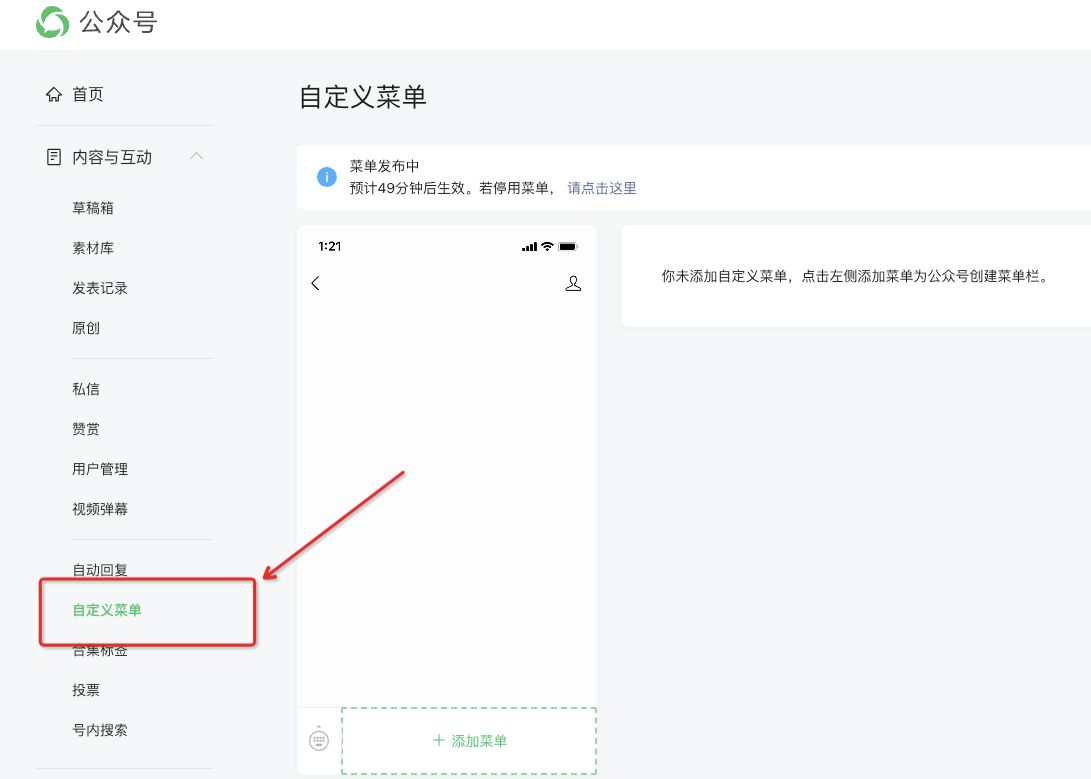1091x779 pixels.
Task: Click the Wi-Fi icon in phone preview
Action: point(548,246)
